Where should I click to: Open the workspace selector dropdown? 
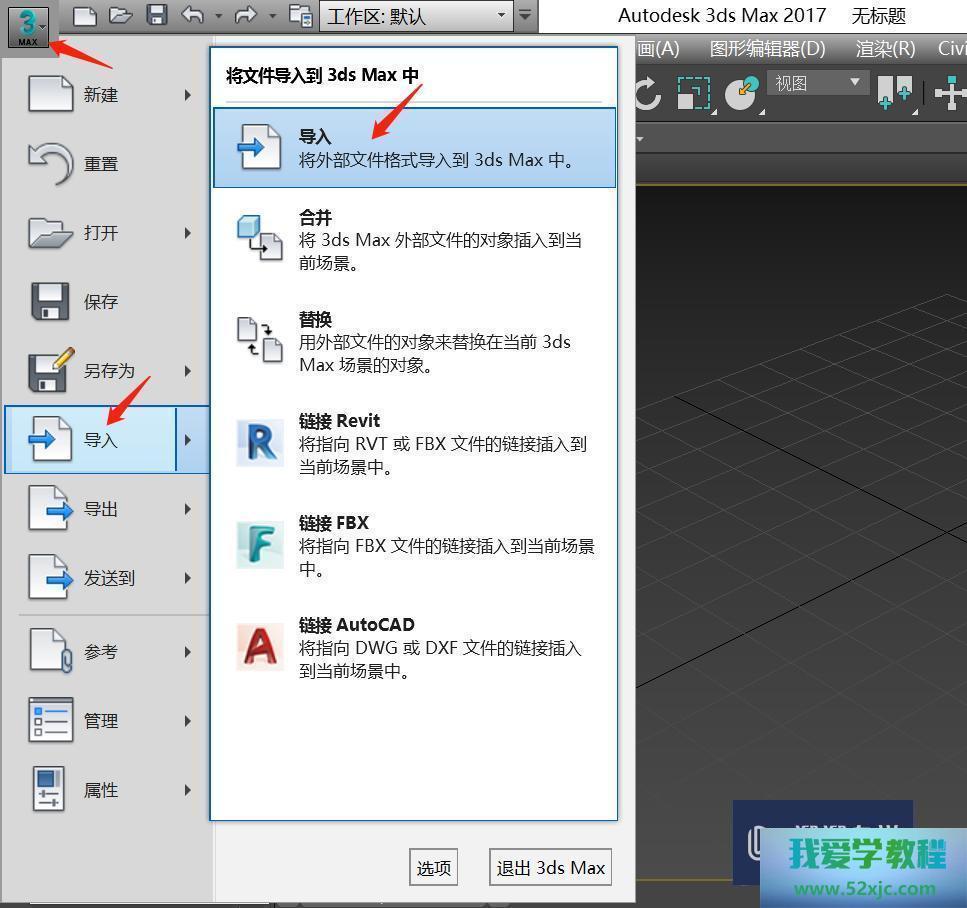[418, 16]
